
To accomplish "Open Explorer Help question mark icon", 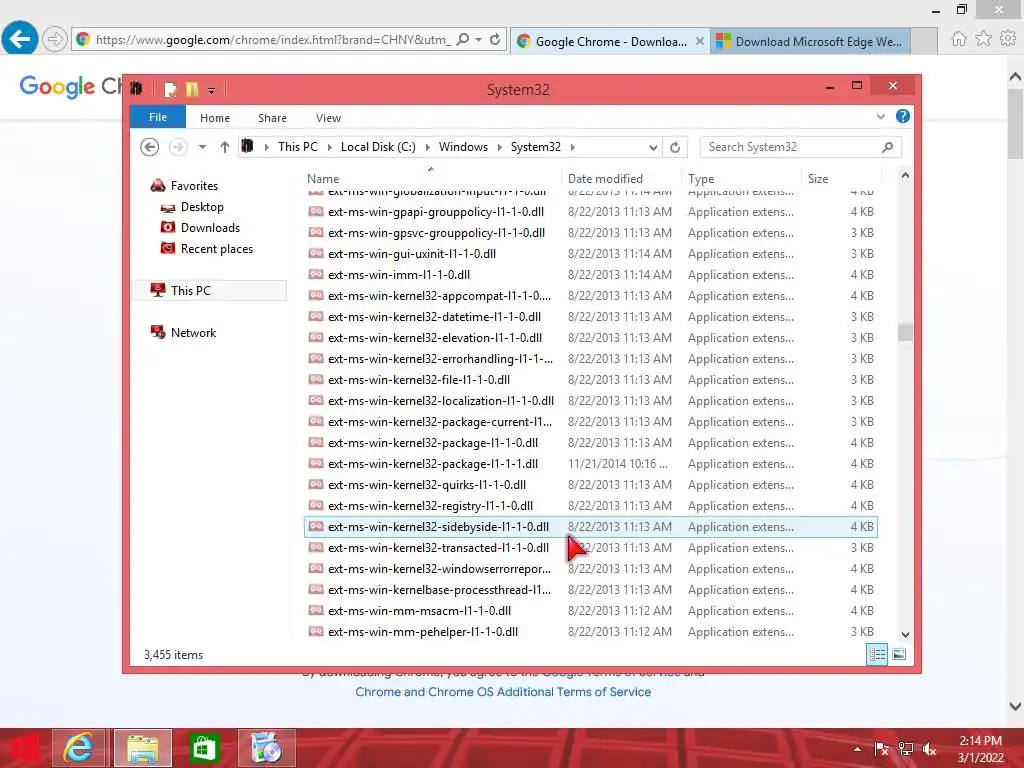I will [x=903, y=116].
